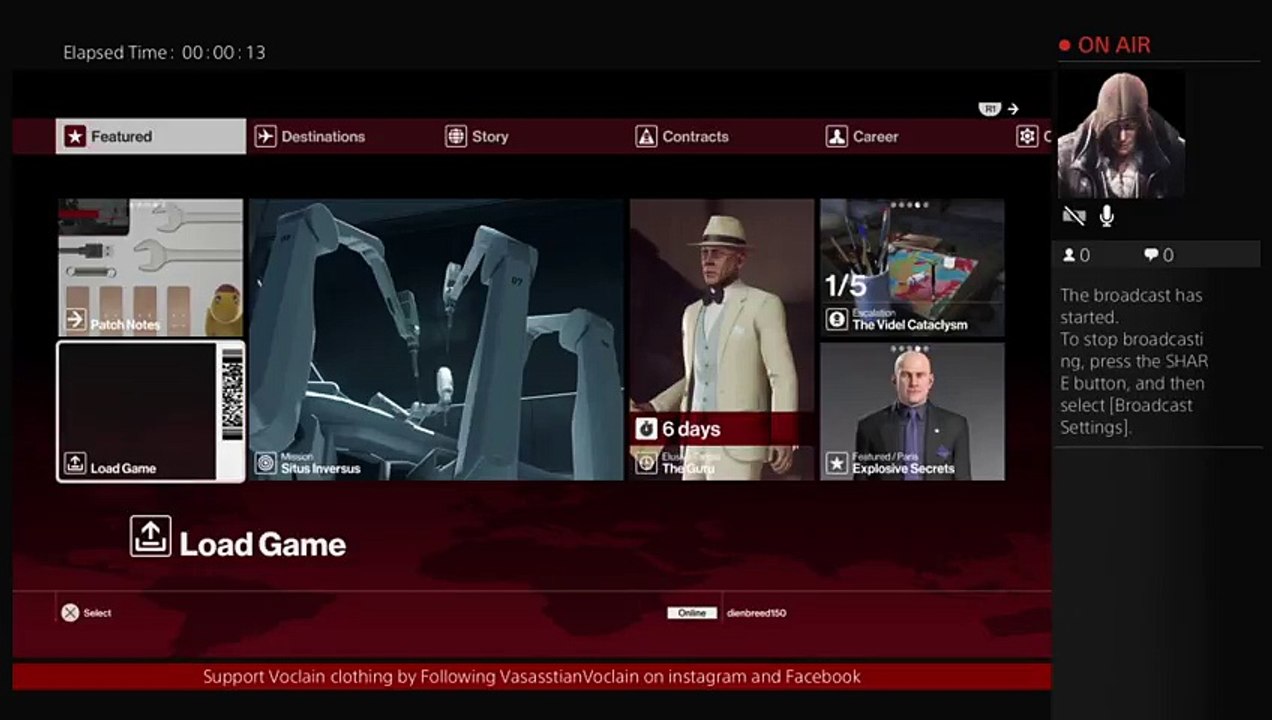Open the Patch Notes tile
This screenshot has width=1272, height=720.
click(150, 267)
